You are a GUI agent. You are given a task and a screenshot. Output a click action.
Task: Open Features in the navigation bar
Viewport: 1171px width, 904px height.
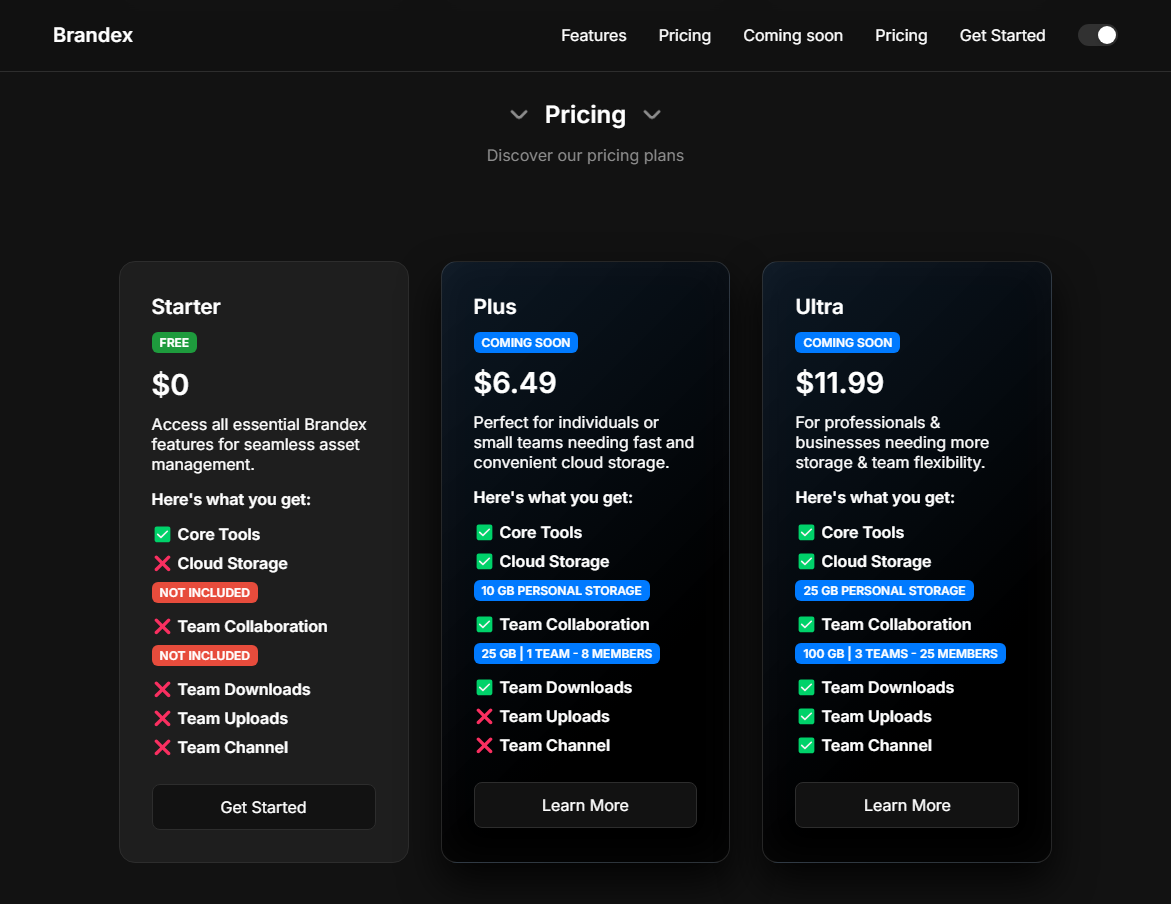click(594, 36)
